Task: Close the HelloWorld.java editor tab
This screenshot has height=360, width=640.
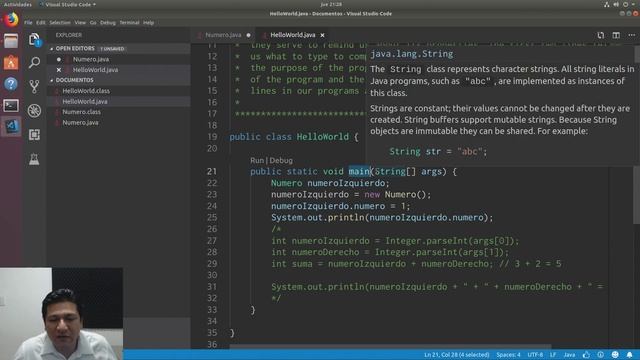Action: (322, 35)
